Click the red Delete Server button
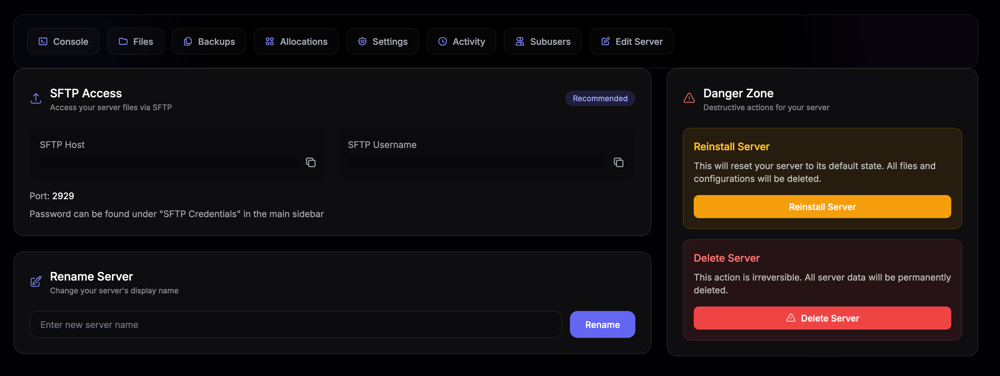The image size is (1000, 376). coord(822,318)
